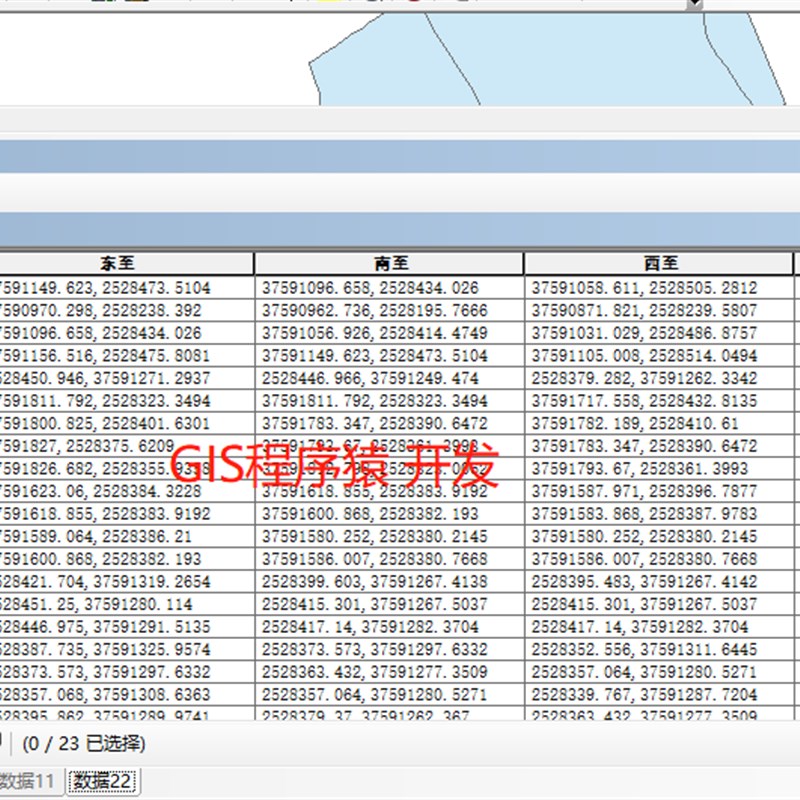Select 西至 cell 37591058.611, 2528505.2812

659,288
